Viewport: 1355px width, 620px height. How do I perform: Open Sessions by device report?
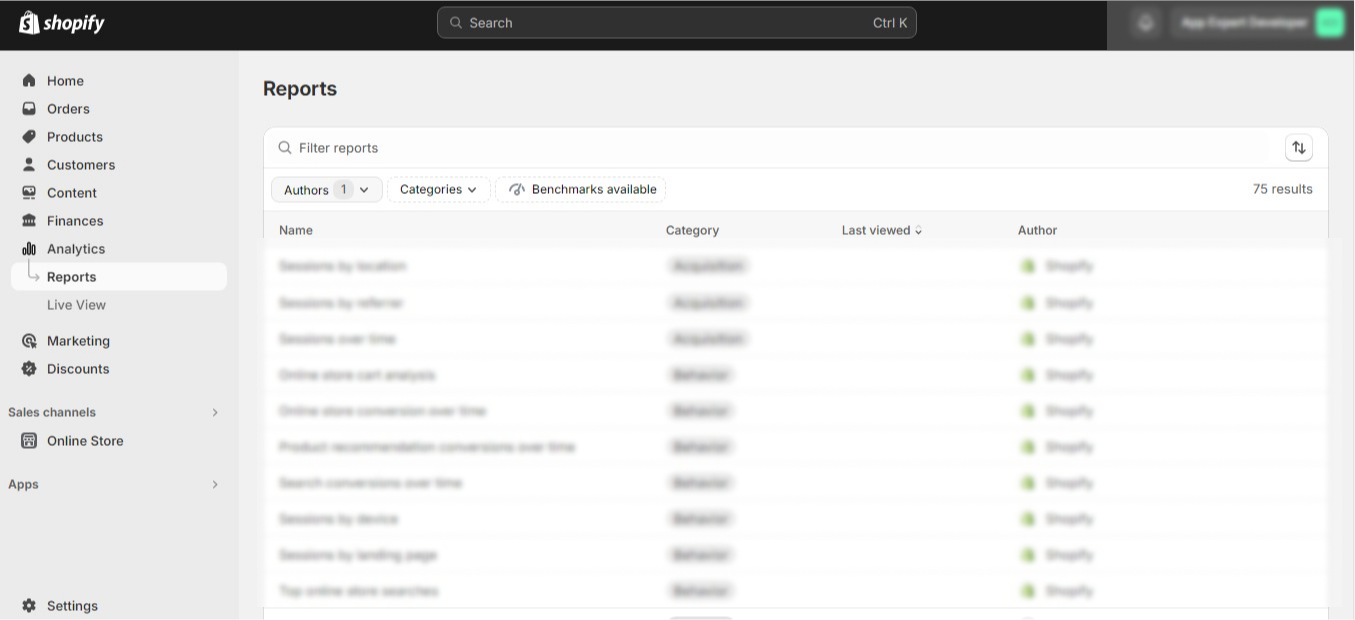click(338, 518)
